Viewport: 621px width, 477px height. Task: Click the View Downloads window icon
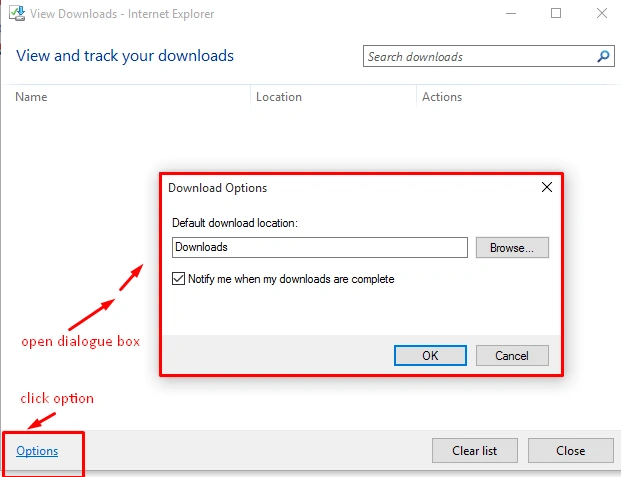(x=17, y=13)
